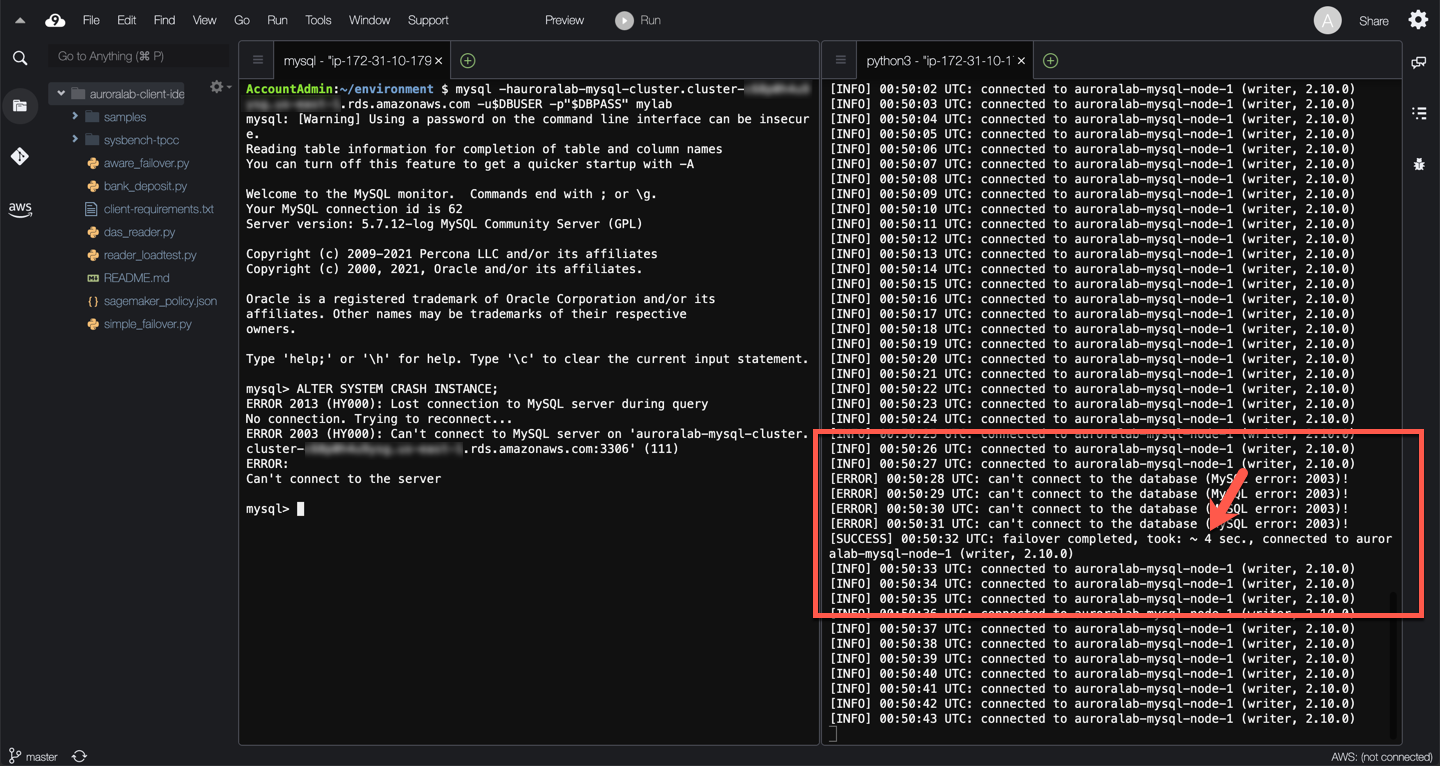The width and height of the screenshot is (1440, 766).
Task: Expand the sysbench-tpcc folder
Action: [x=75, y=140]
